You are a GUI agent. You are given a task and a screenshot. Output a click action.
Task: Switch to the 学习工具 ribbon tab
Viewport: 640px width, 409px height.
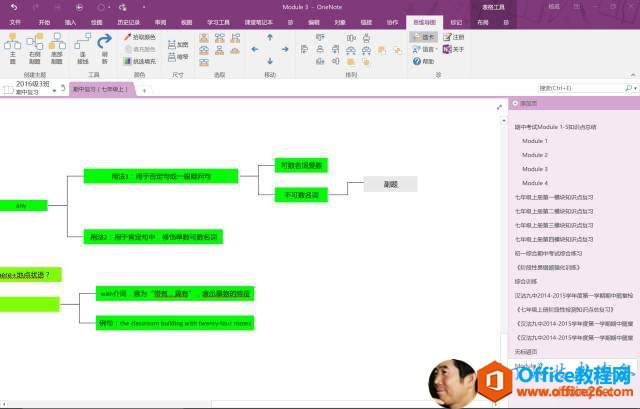pyautogui.click(x=218, y=22)
